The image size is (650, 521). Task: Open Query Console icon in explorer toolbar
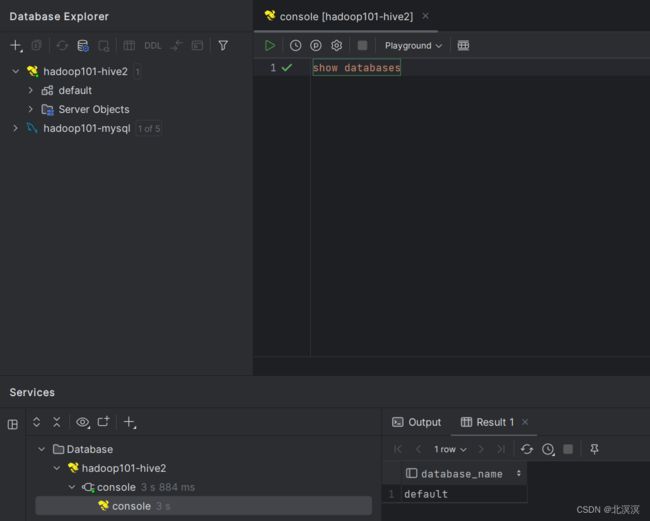[197, 45]
